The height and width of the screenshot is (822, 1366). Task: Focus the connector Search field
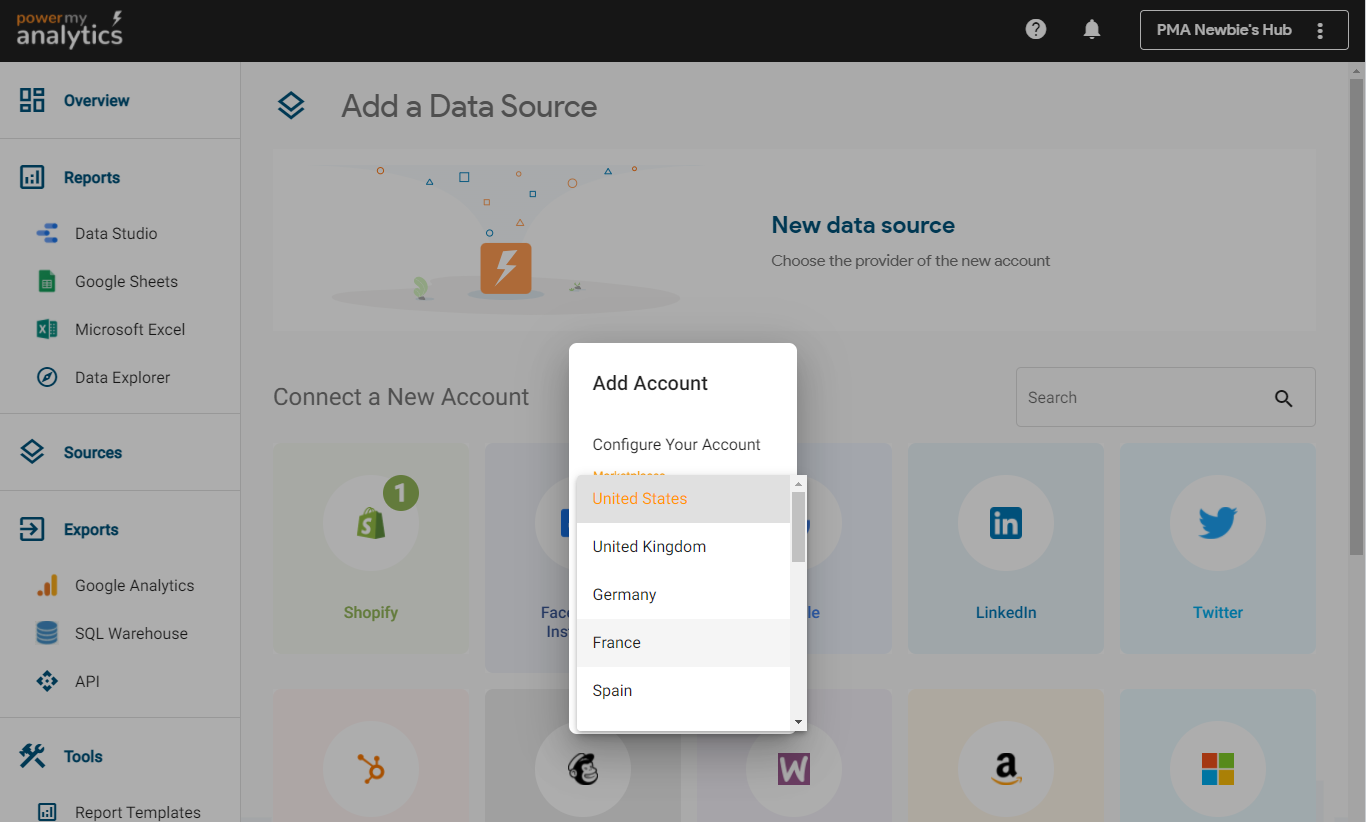coord(1145,398)
